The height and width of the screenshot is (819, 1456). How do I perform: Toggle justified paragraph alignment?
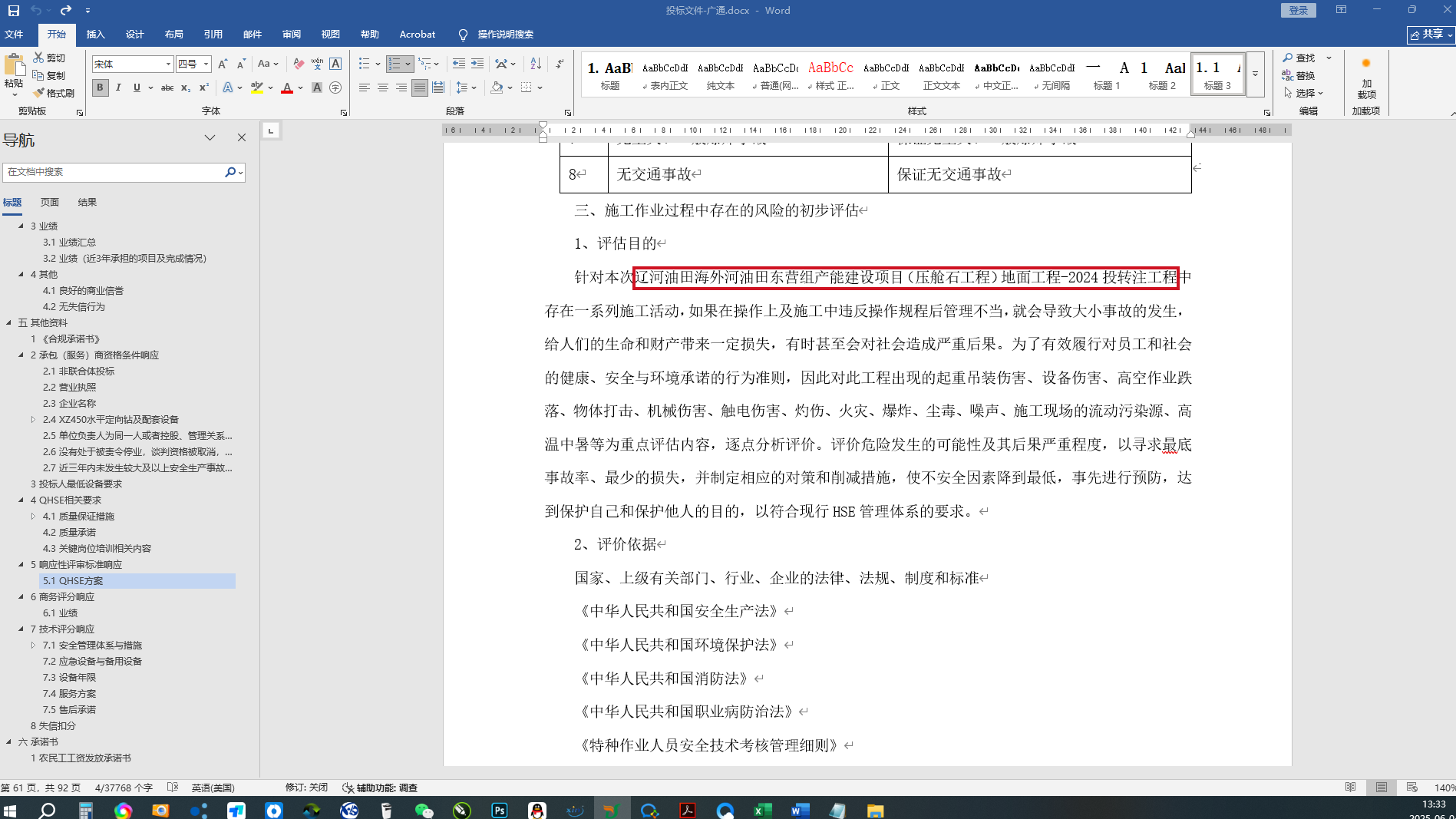pyautogui.click(x=420, y=88)
